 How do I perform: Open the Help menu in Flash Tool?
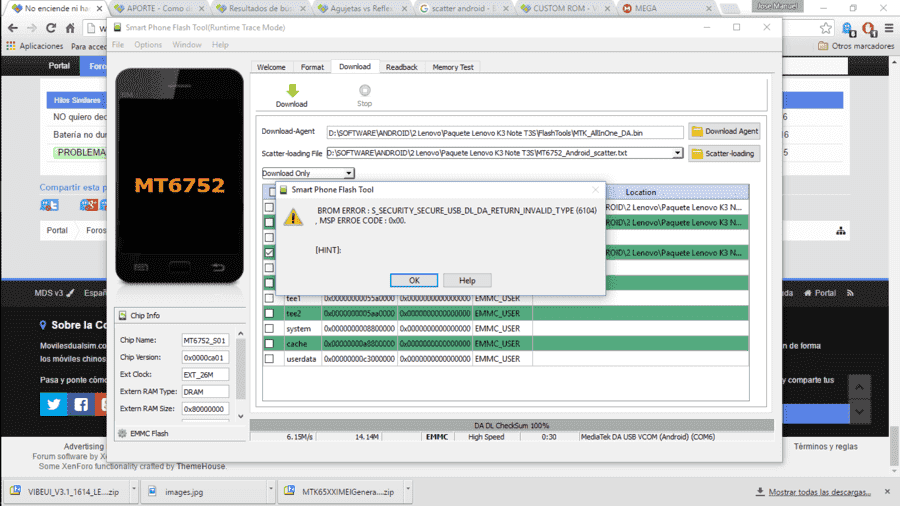coord(220,45)
